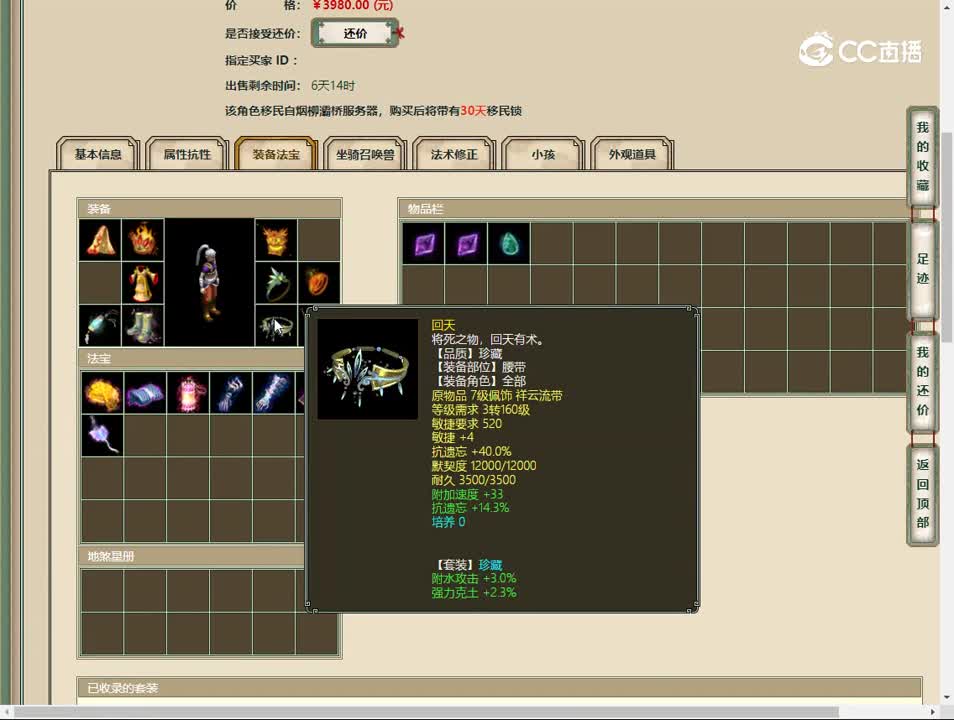Select the blue spellbook 法宝 icon
954x720 pixels.
145,393
